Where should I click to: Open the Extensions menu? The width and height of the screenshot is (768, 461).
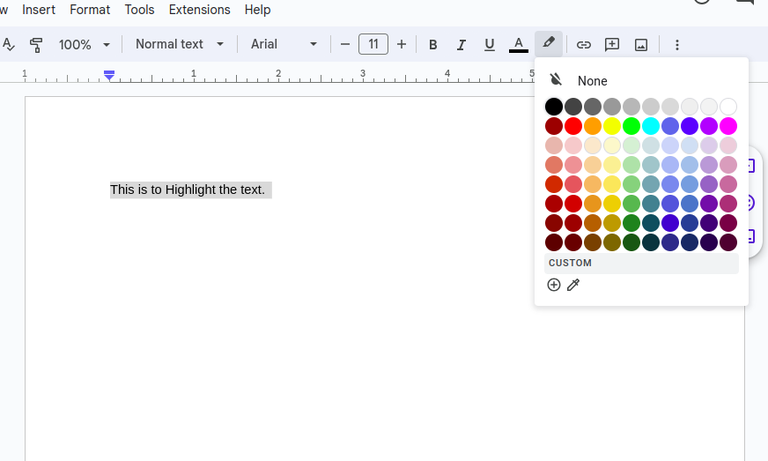tap(199, 10)
